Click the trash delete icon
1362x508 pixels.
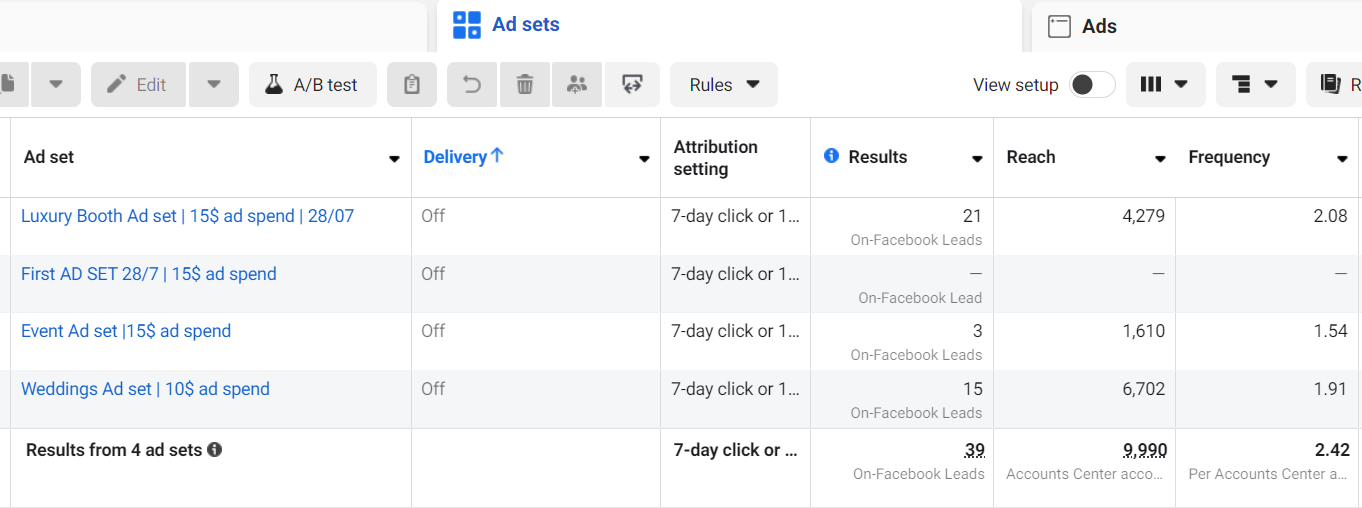click(x=525, y=85)
